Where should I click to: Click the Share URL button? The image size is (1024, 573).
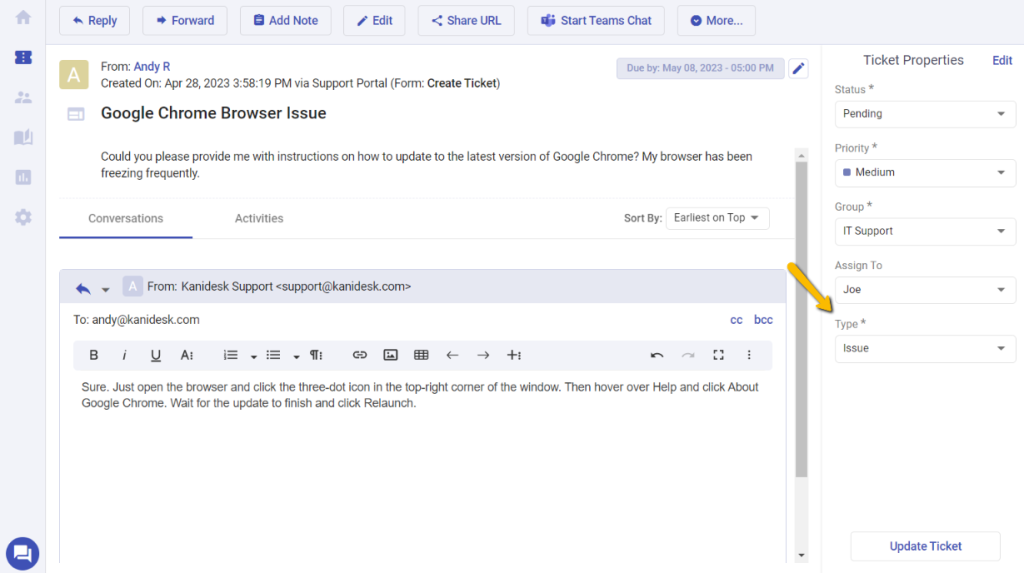(x=466, y=20)
